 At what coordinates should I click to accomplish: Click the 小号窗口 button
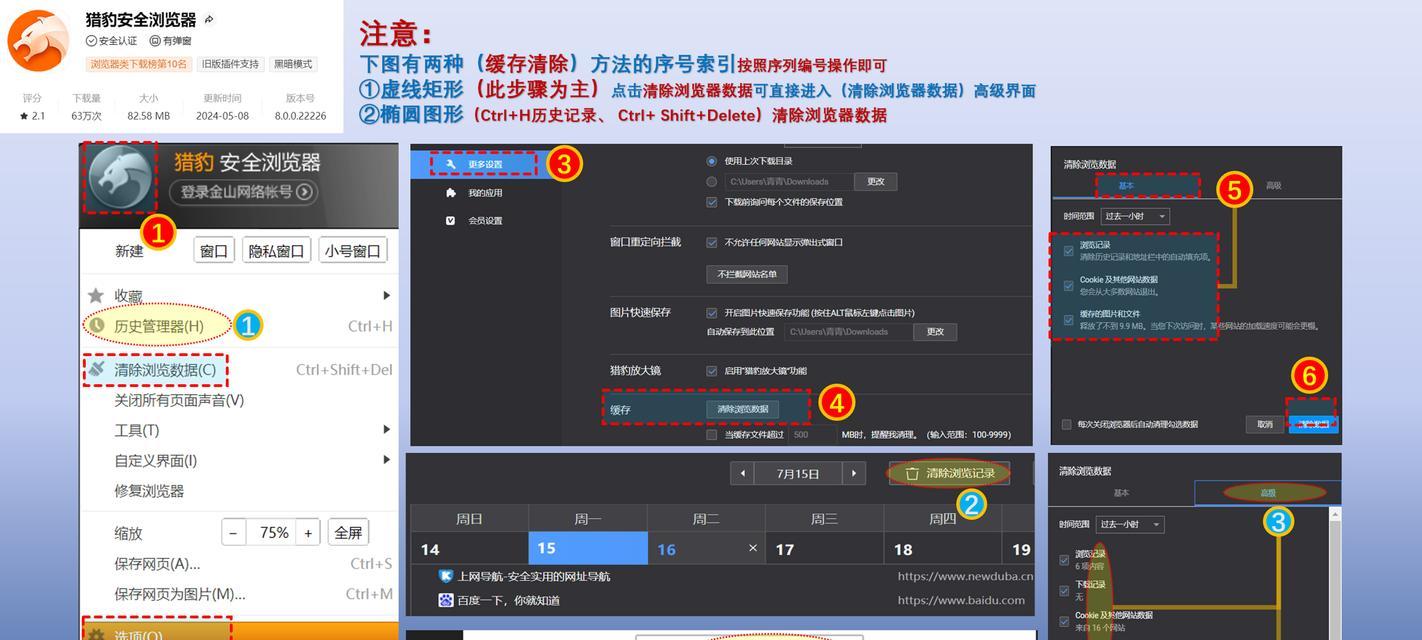[353, 251]
